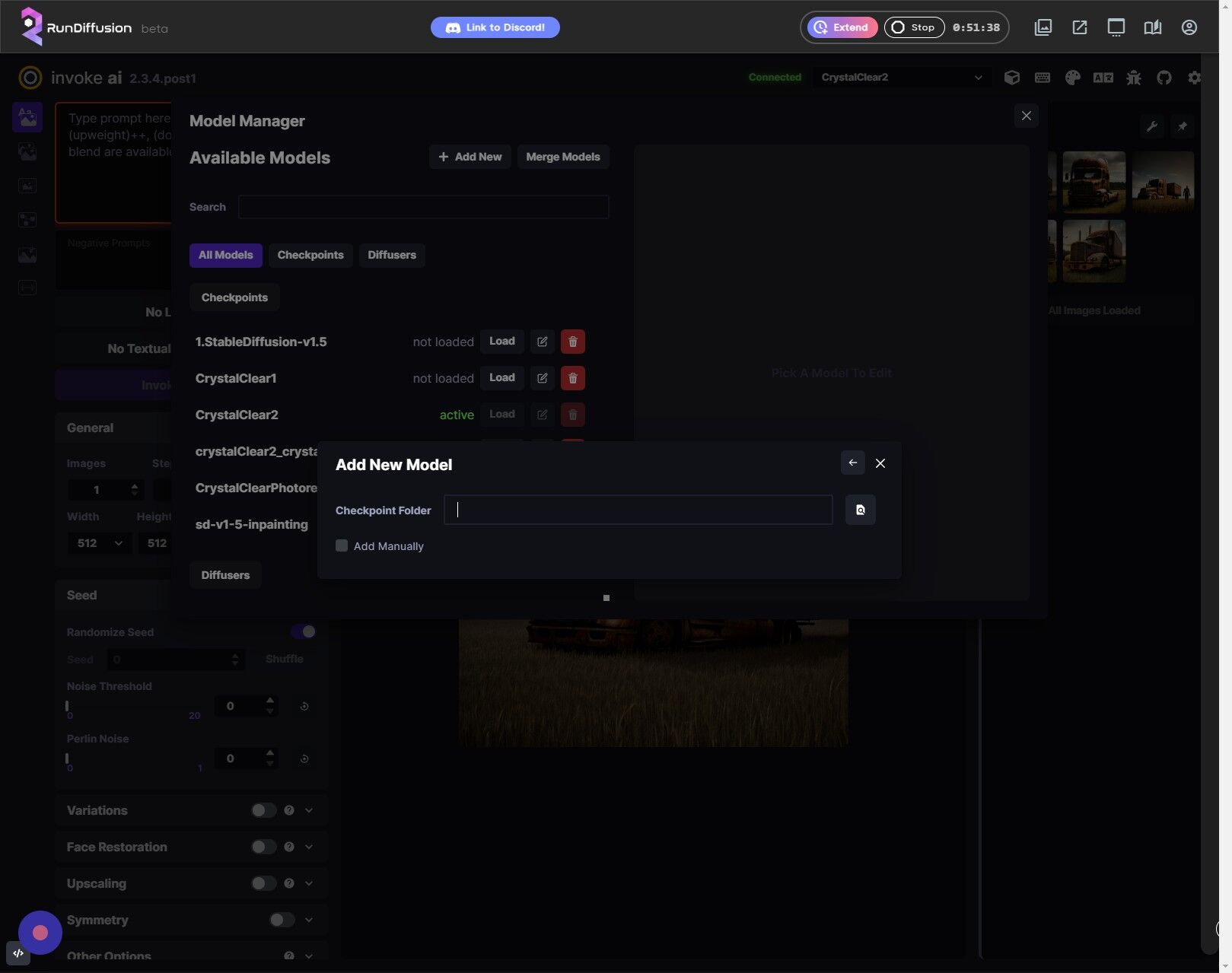Open the theme palette icon

1072,78
